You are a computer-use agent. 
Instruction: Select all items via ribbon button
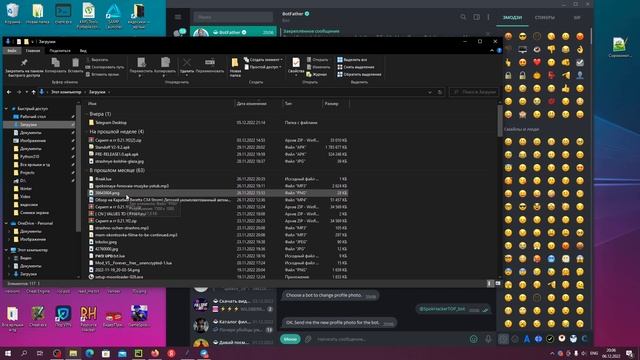click(x=352, y=60)
